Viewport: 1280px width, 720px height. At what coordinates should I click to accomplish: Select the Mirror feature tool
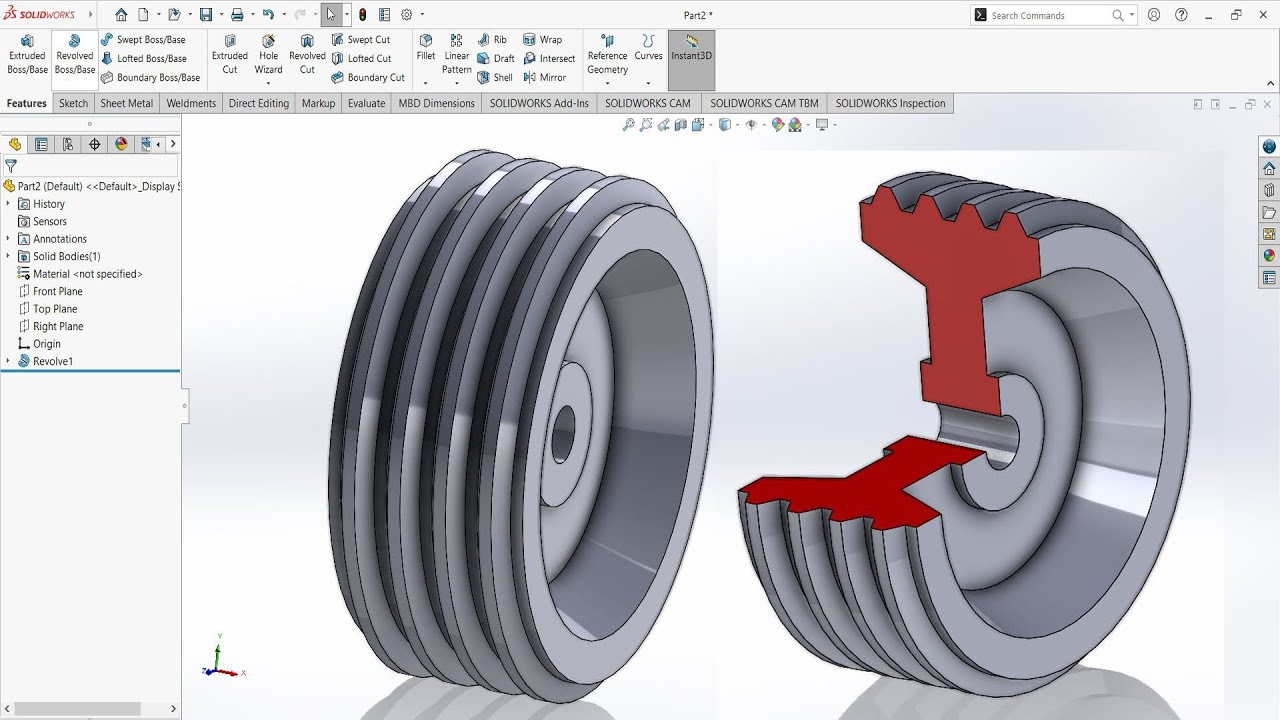coord(545,78)
